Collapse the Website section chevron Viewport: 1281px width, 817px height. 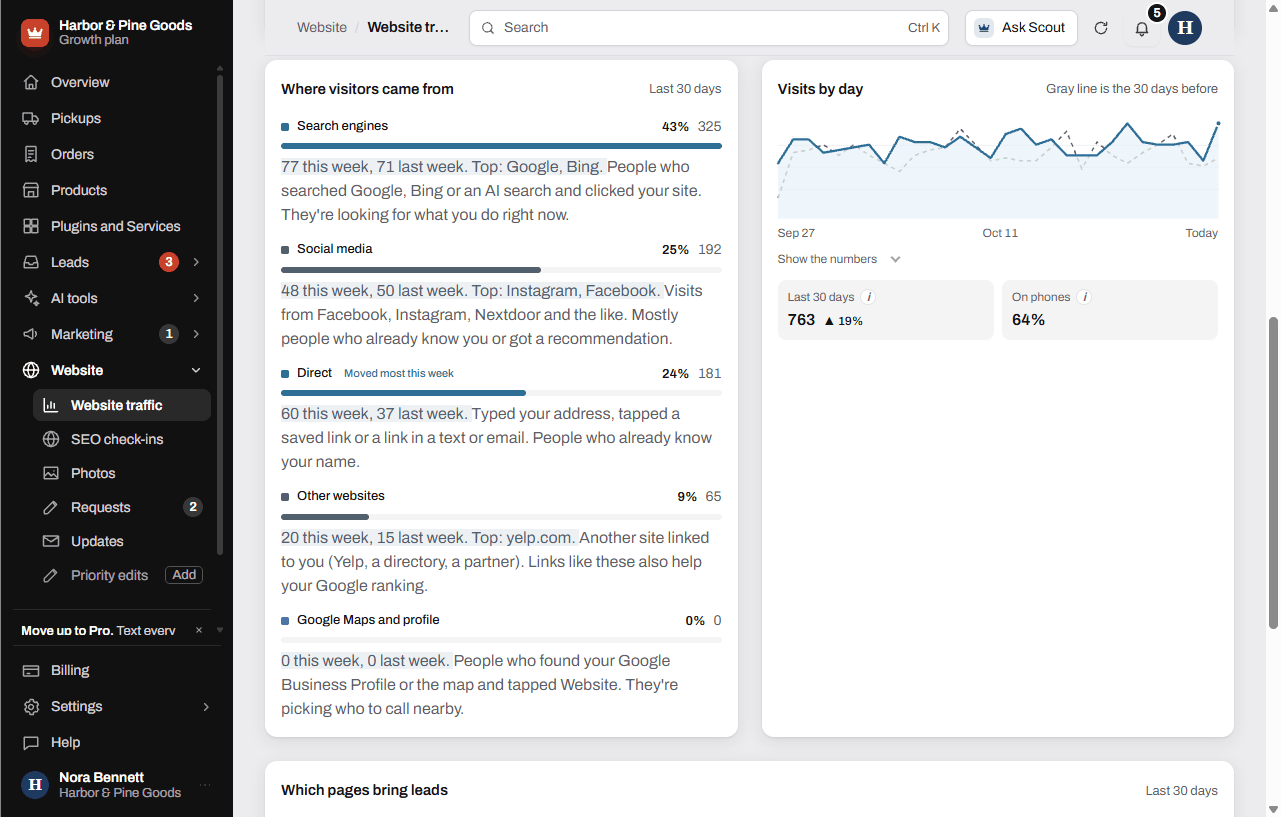[x=196, y=370]
